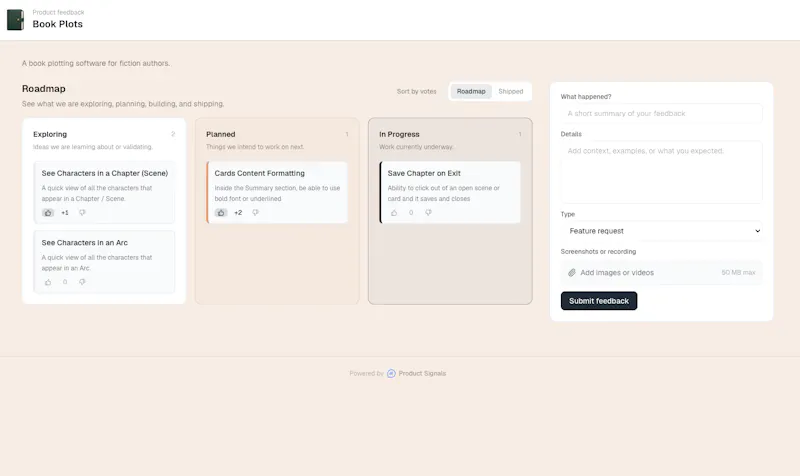This screenshot has width=800, height=476.
Task: Open the Cards Content Formatting card
Action: coord(277,192)
